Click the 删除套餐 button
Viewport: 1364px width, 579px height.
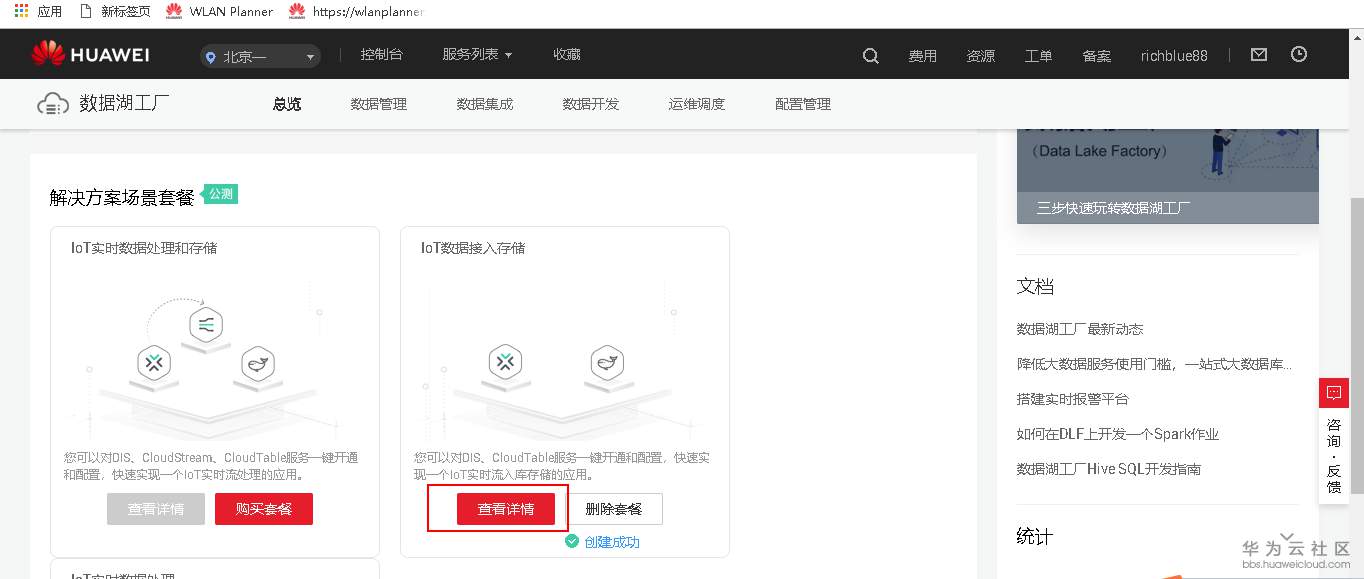coord(615,508)
